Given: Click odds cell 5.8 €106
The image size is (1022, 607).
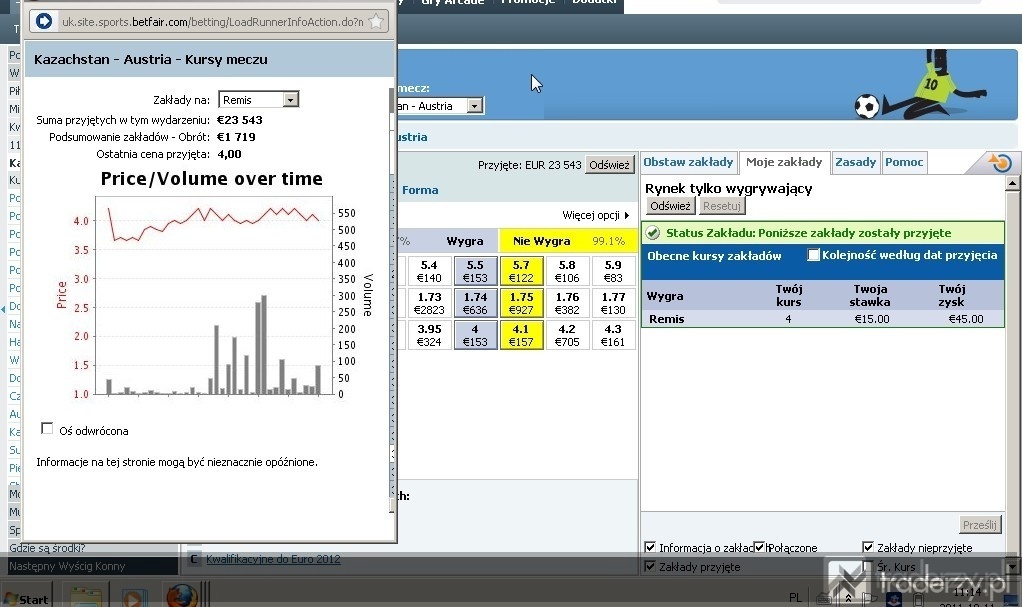Looking at the screenshot, I should [x=567, y=271].
